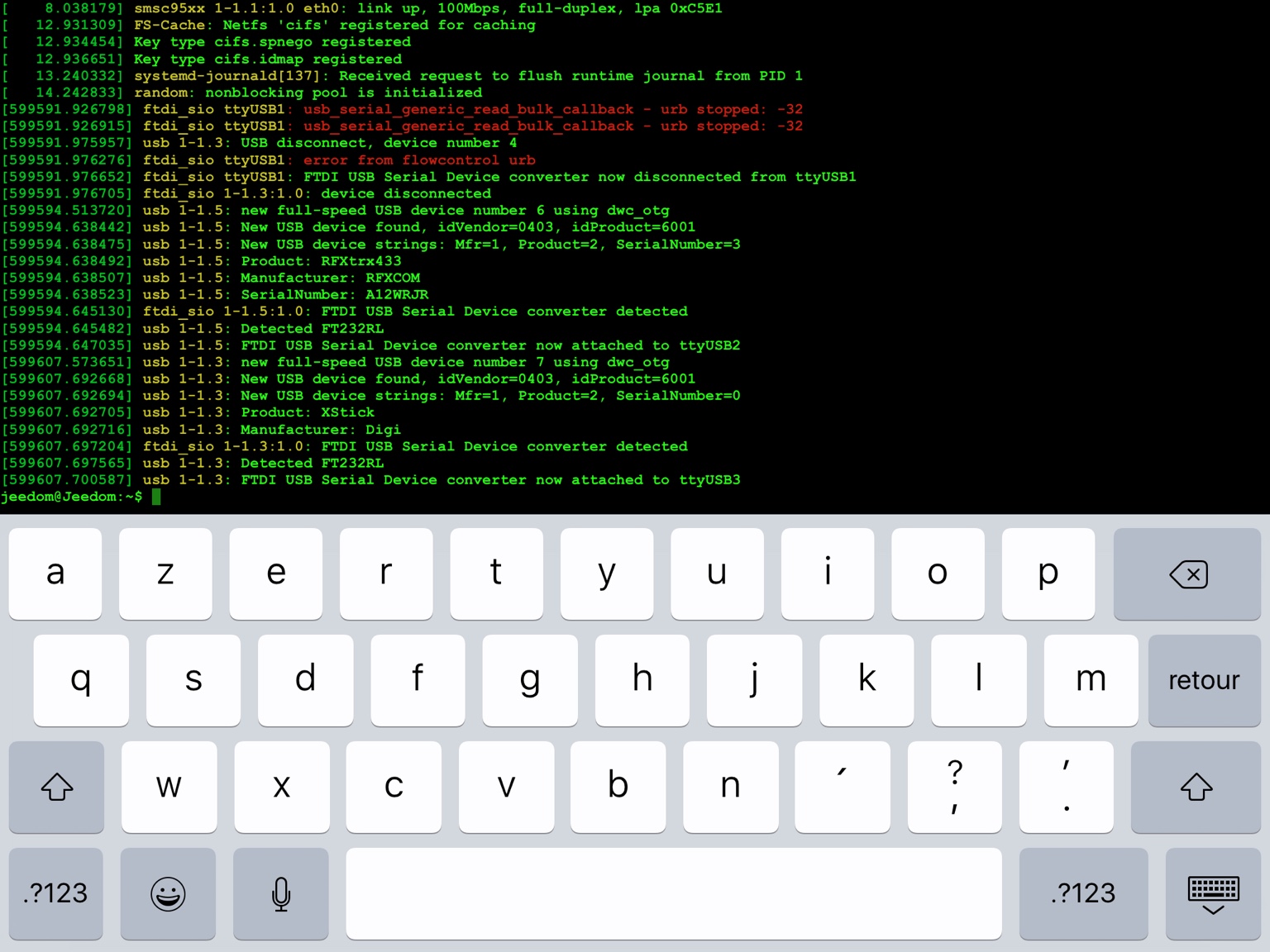
Task: Tap the letter r key
Action: point(386,574)
